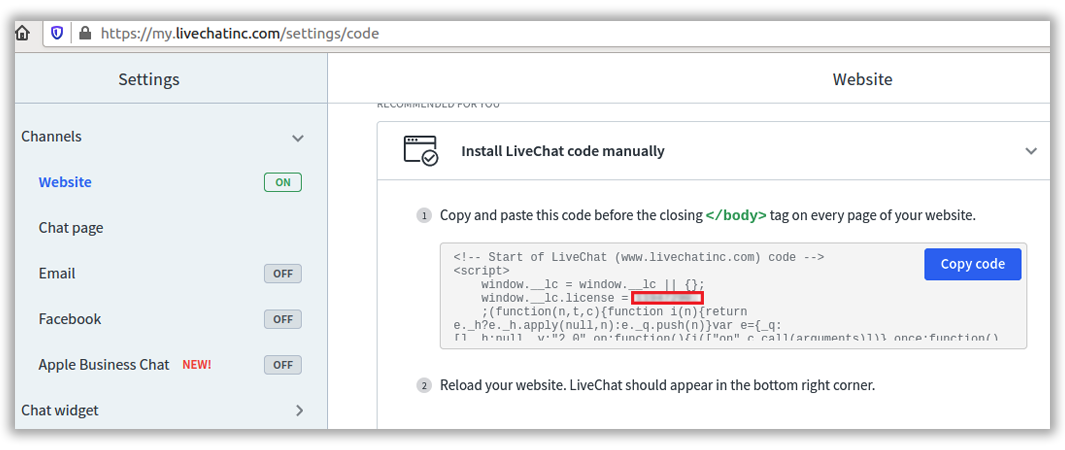This screenshot has height=450, width=1065.
Task: Click the Copy code button
Action: (x=973, y=264)
